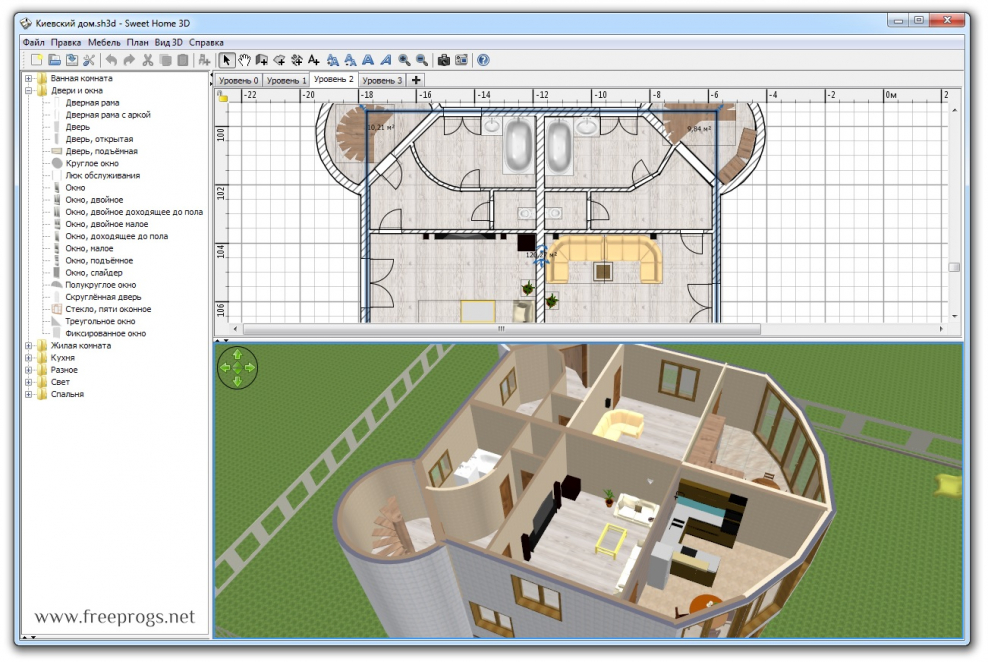Undo the last action with the arrow icon

[111, 60]
